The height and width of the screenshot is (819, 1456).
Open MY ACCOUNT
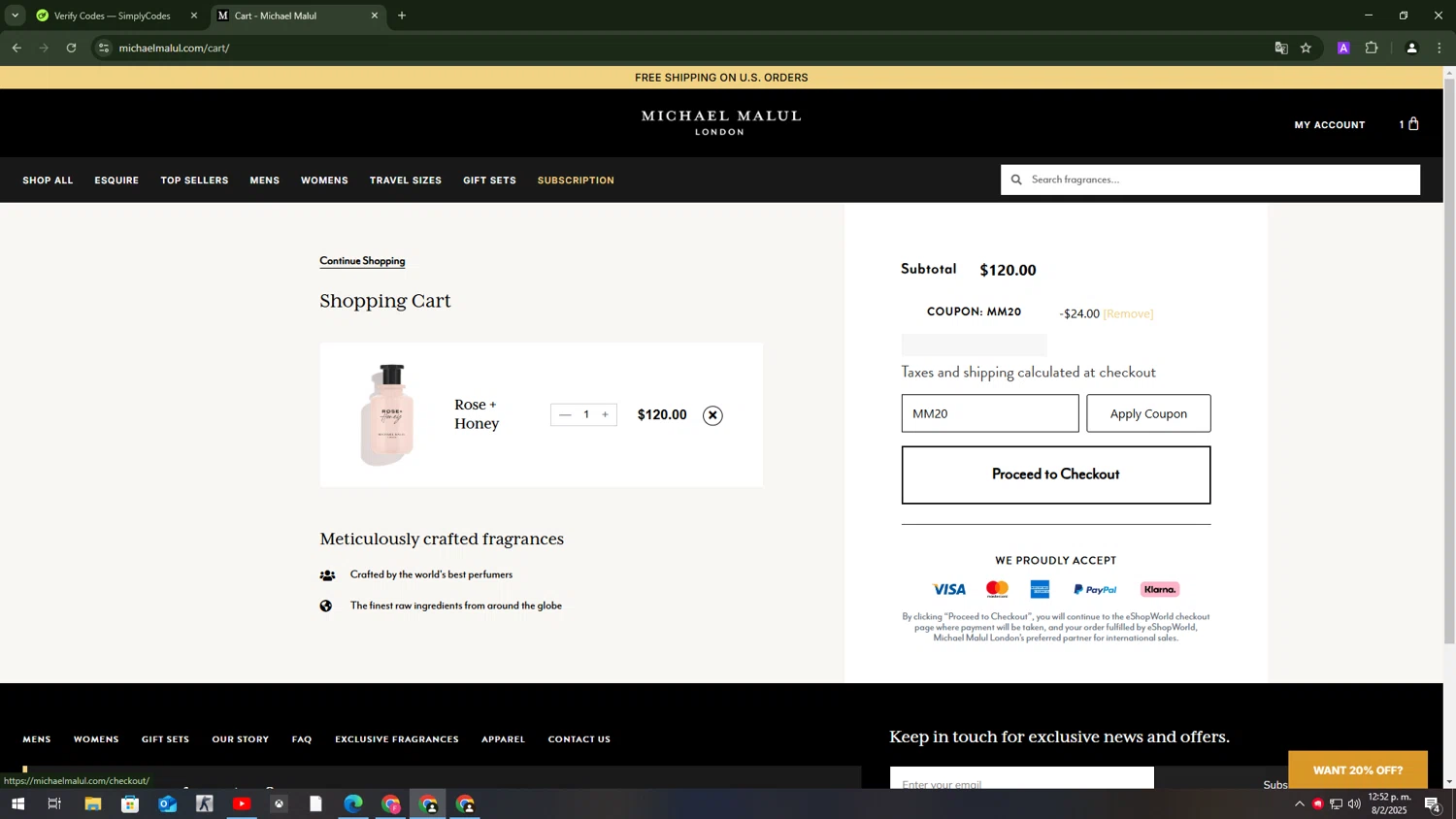point(1329,125)
